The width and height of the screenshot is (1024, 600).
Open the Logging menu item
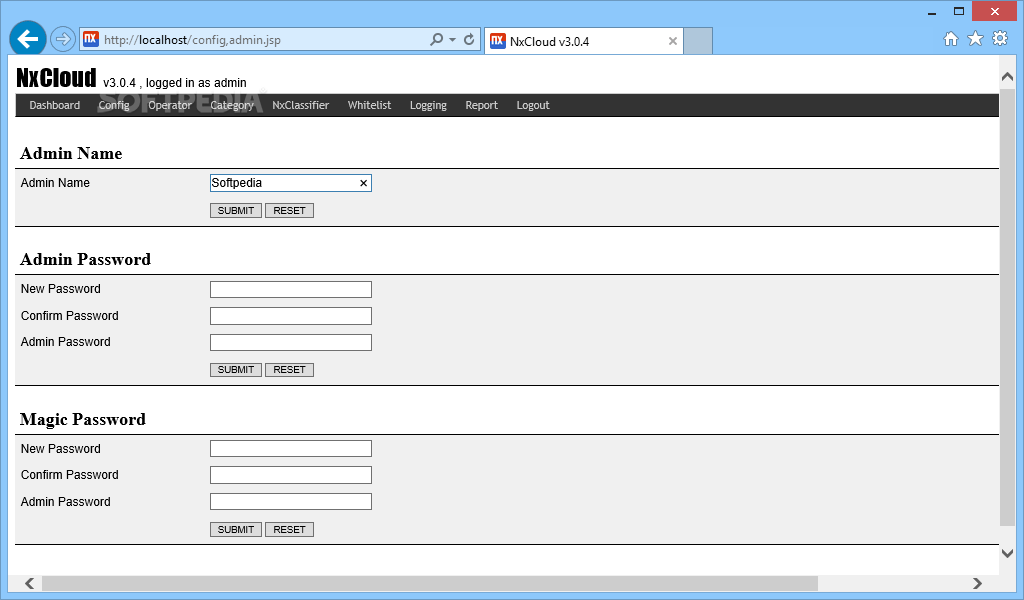(428, 105)
